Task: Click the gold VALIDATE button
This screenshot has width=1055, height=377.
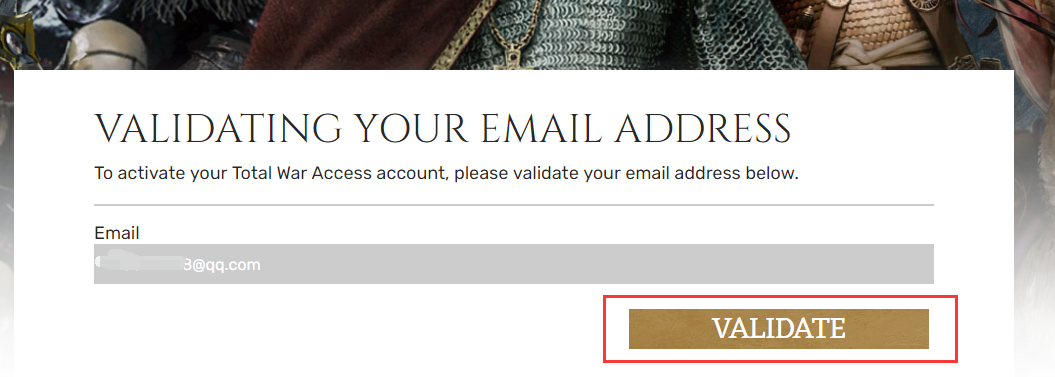Action: click(x=778, y=329)
